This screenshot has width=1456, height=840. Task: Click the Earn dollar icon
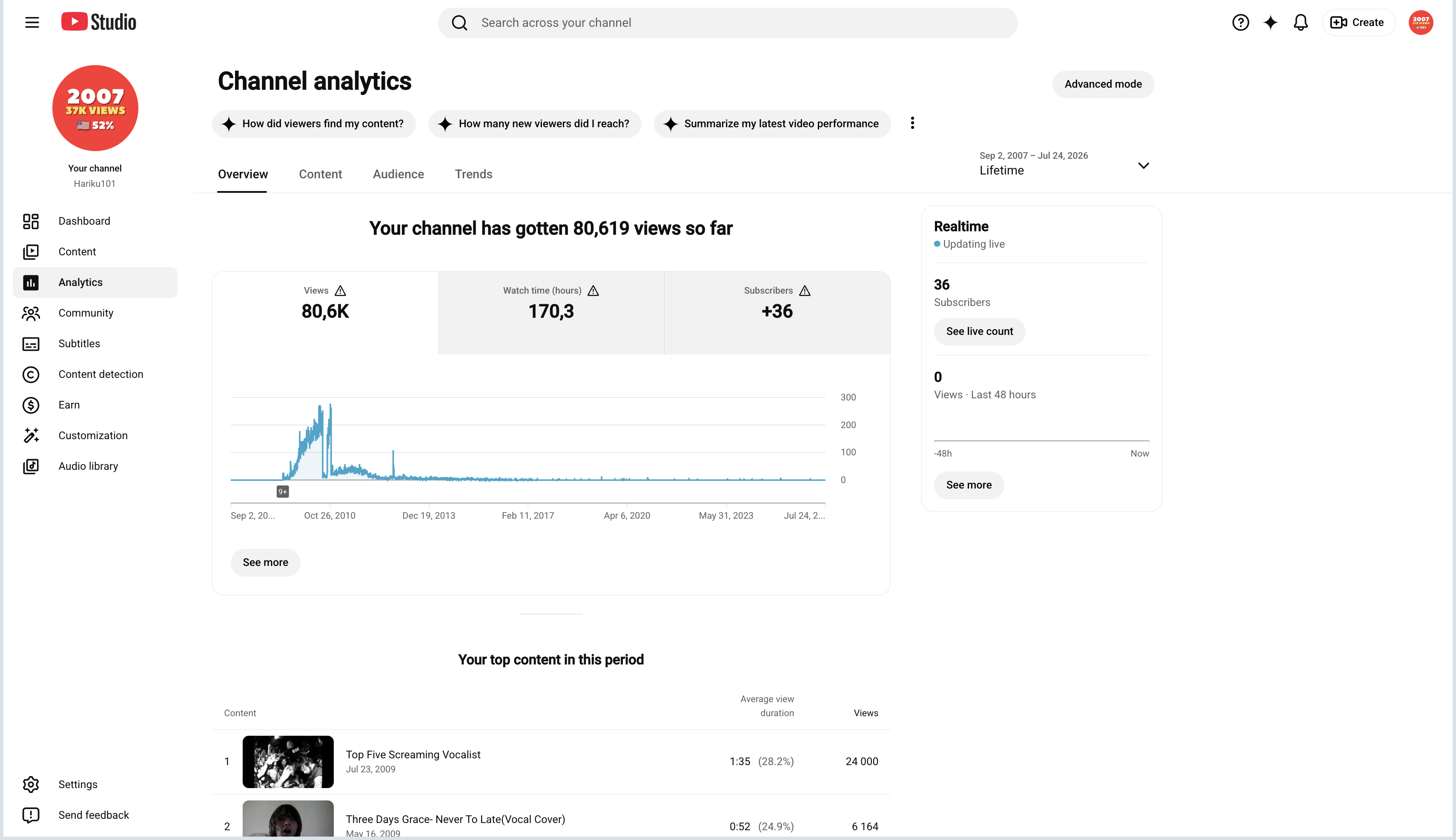(31, 405)
